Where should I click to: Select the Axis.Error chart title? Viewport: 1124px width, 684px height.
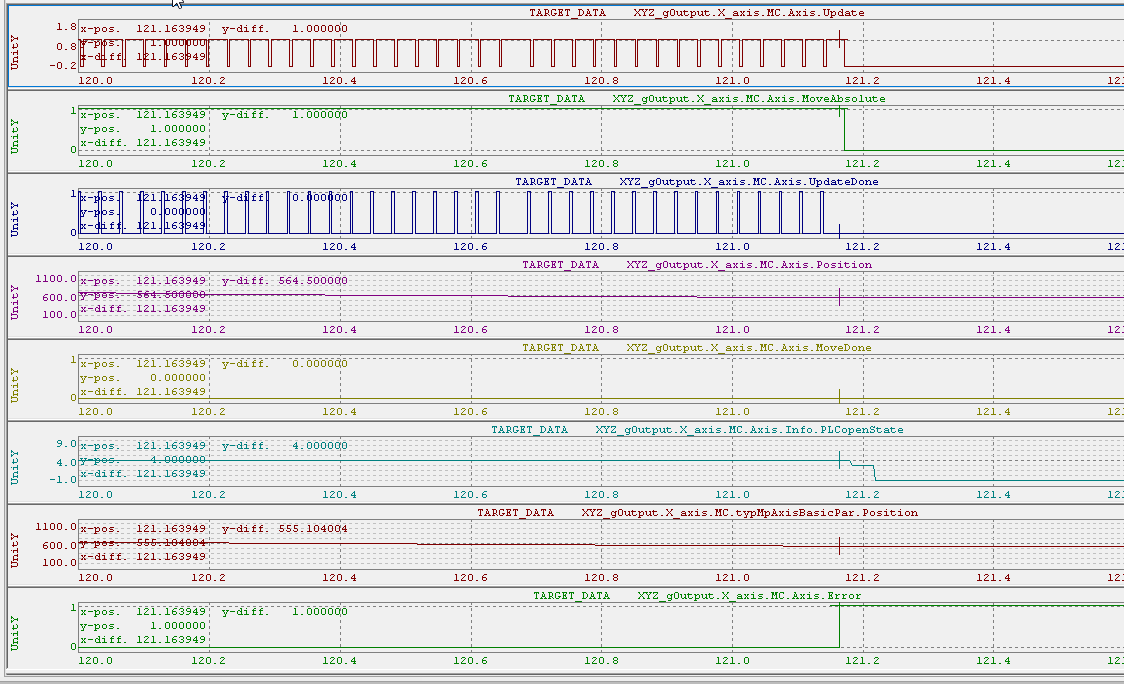[x=697, y=596]
